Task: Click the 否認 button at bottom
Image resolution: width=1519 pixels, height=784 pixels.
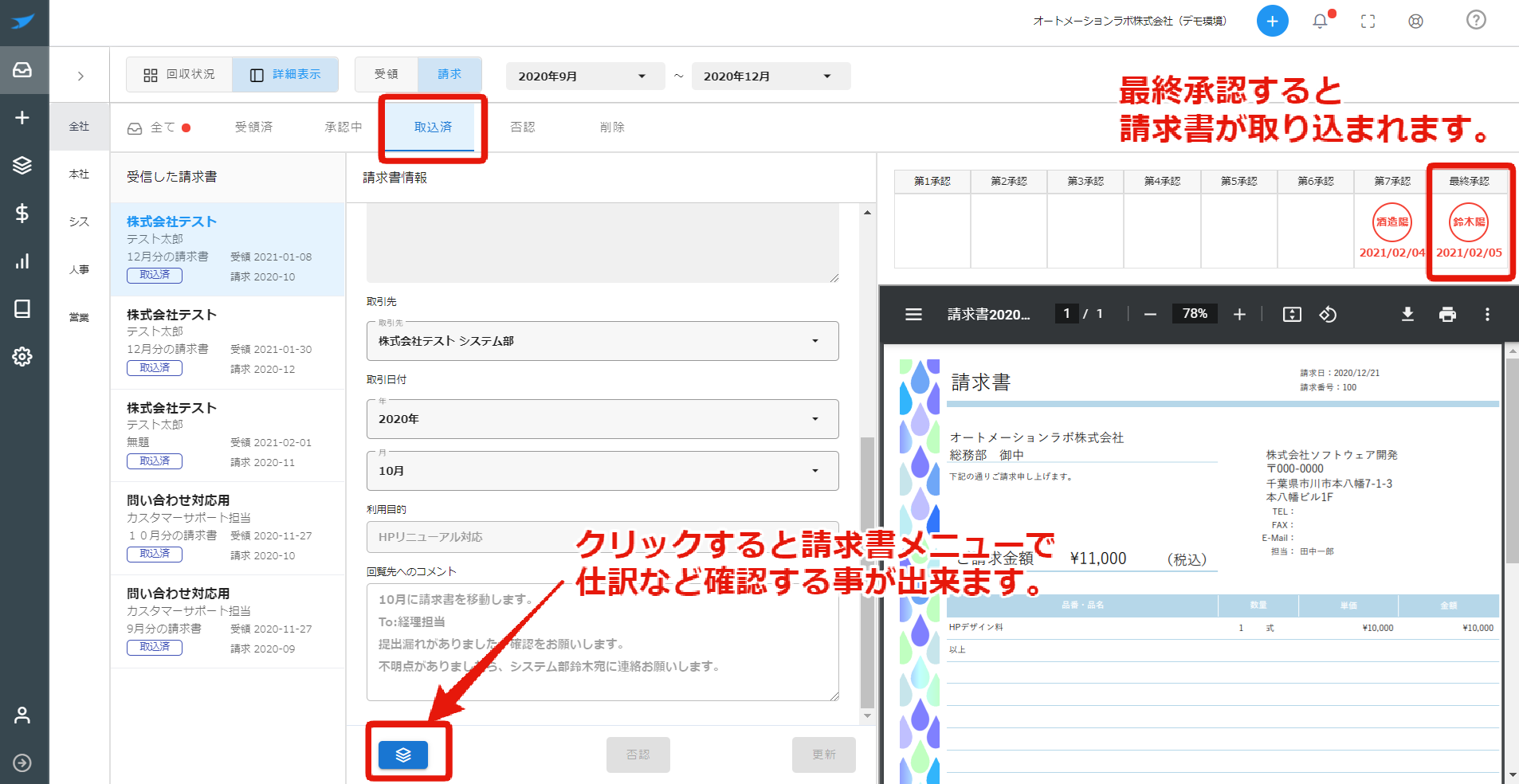Action: point(638,755)
